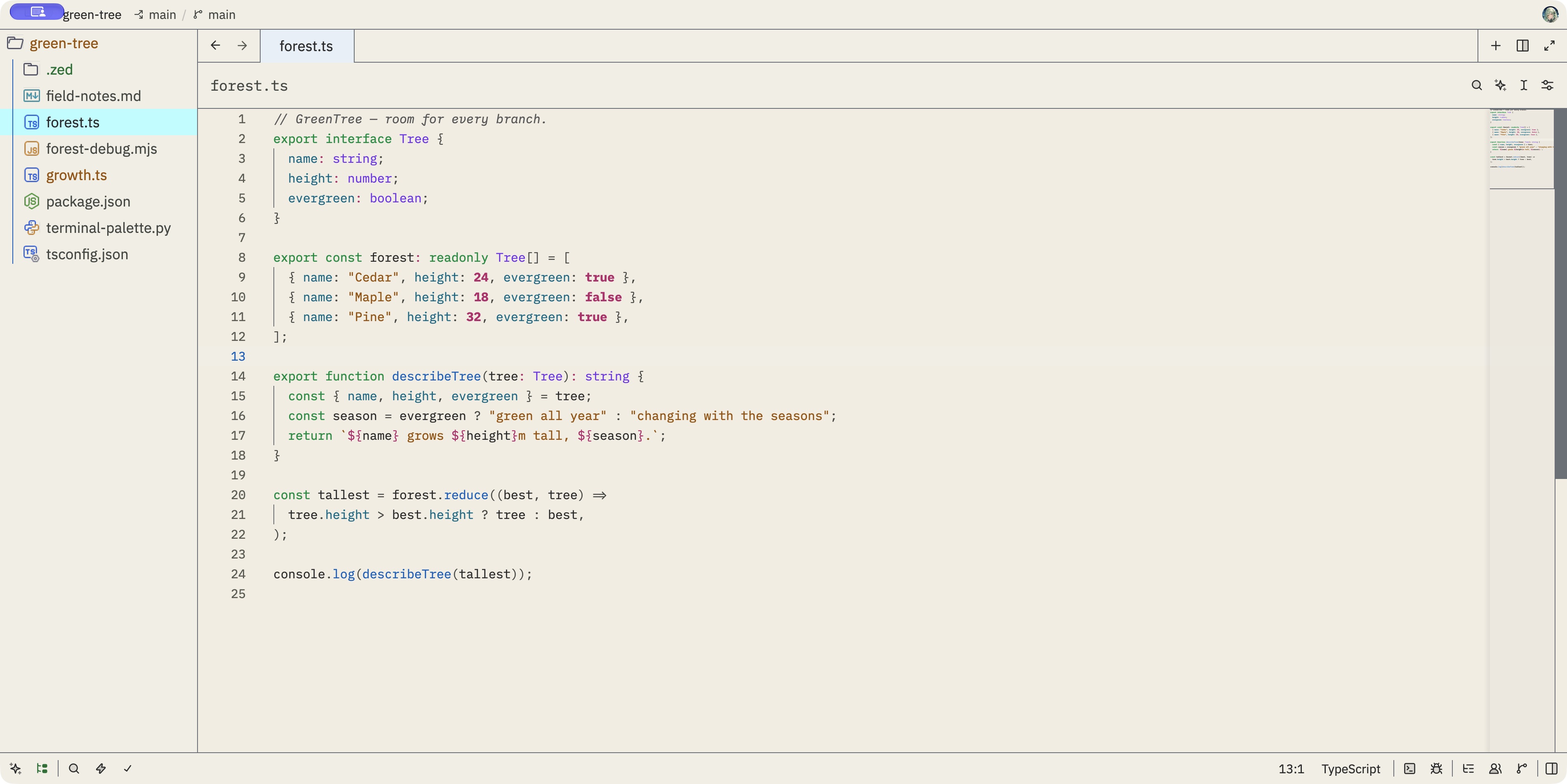Toggle the terminal panel

pos(1409,768)
